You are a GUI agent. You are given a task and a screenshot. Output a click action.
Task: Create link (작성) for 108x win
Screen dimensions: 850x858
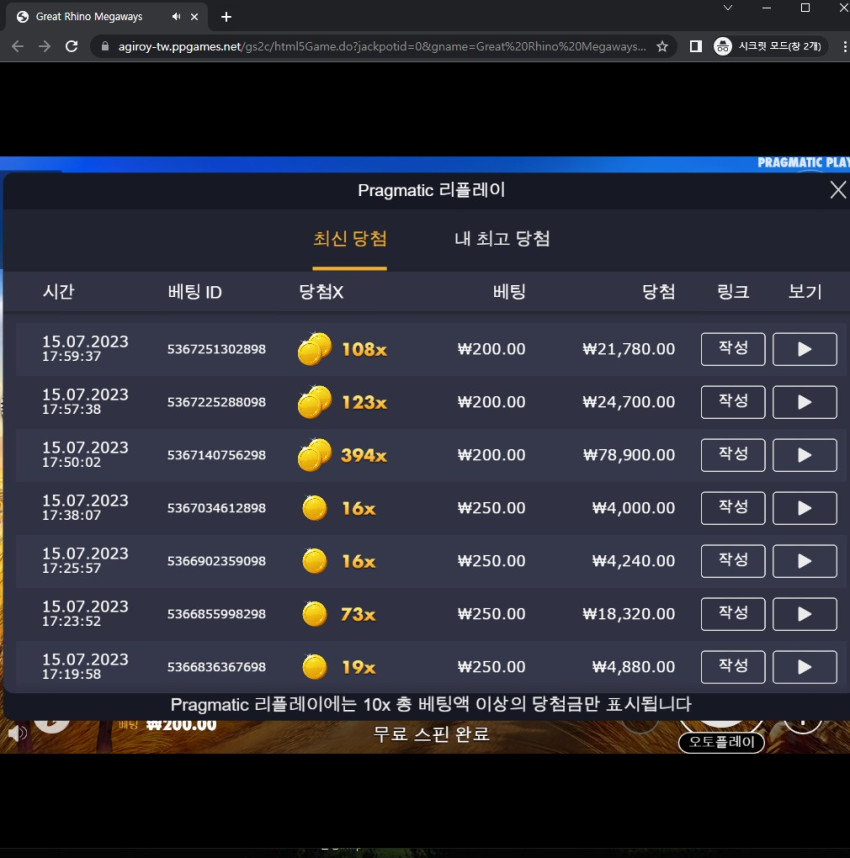point(733,349)
